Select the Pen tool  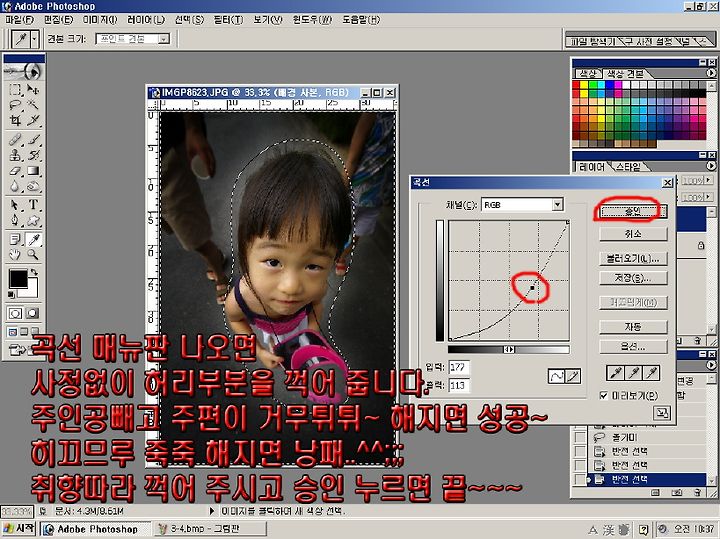tap(15, 221)
